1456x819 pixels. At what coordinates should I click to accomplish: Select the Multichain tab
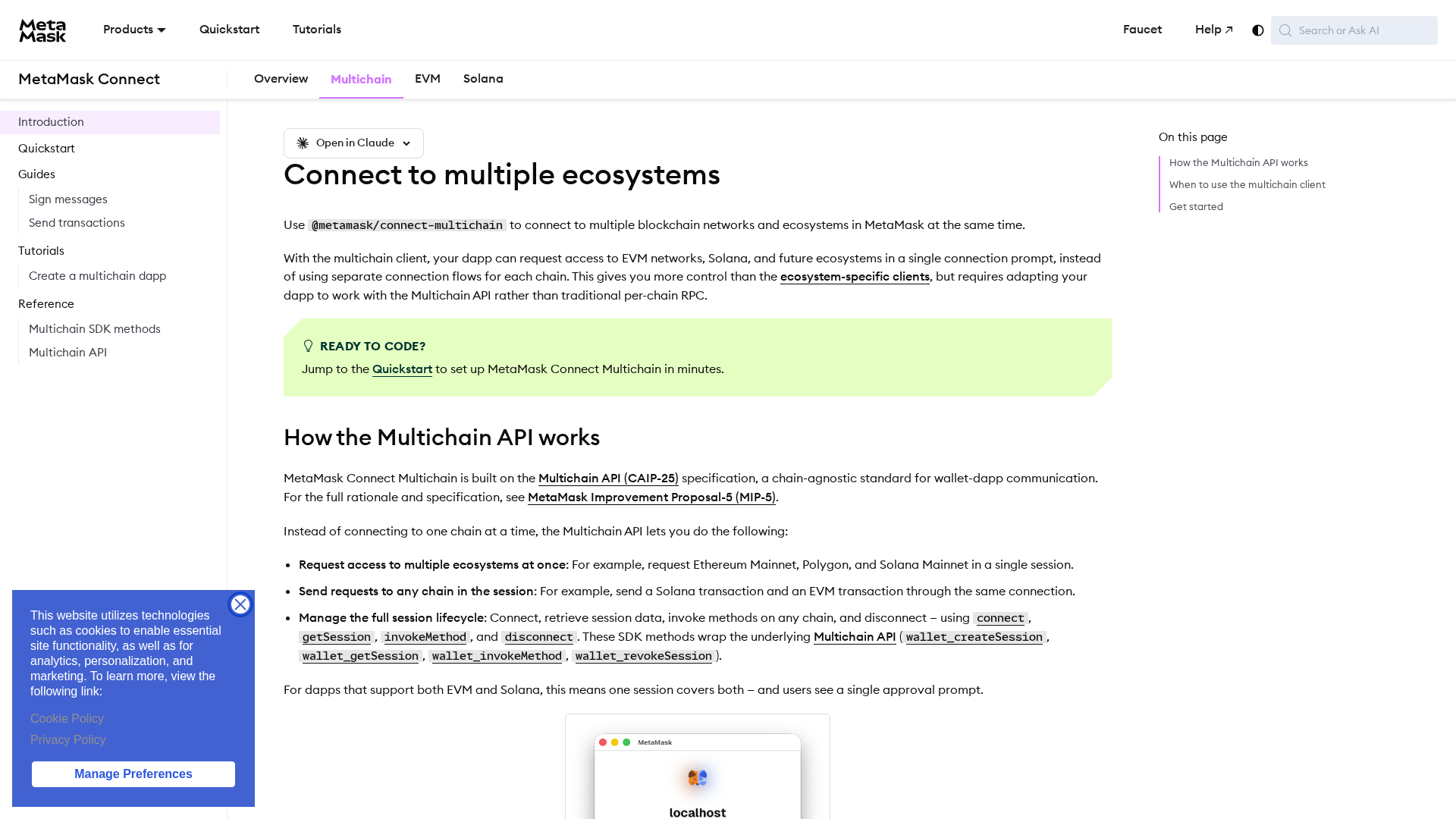click(x=361, y=80)
